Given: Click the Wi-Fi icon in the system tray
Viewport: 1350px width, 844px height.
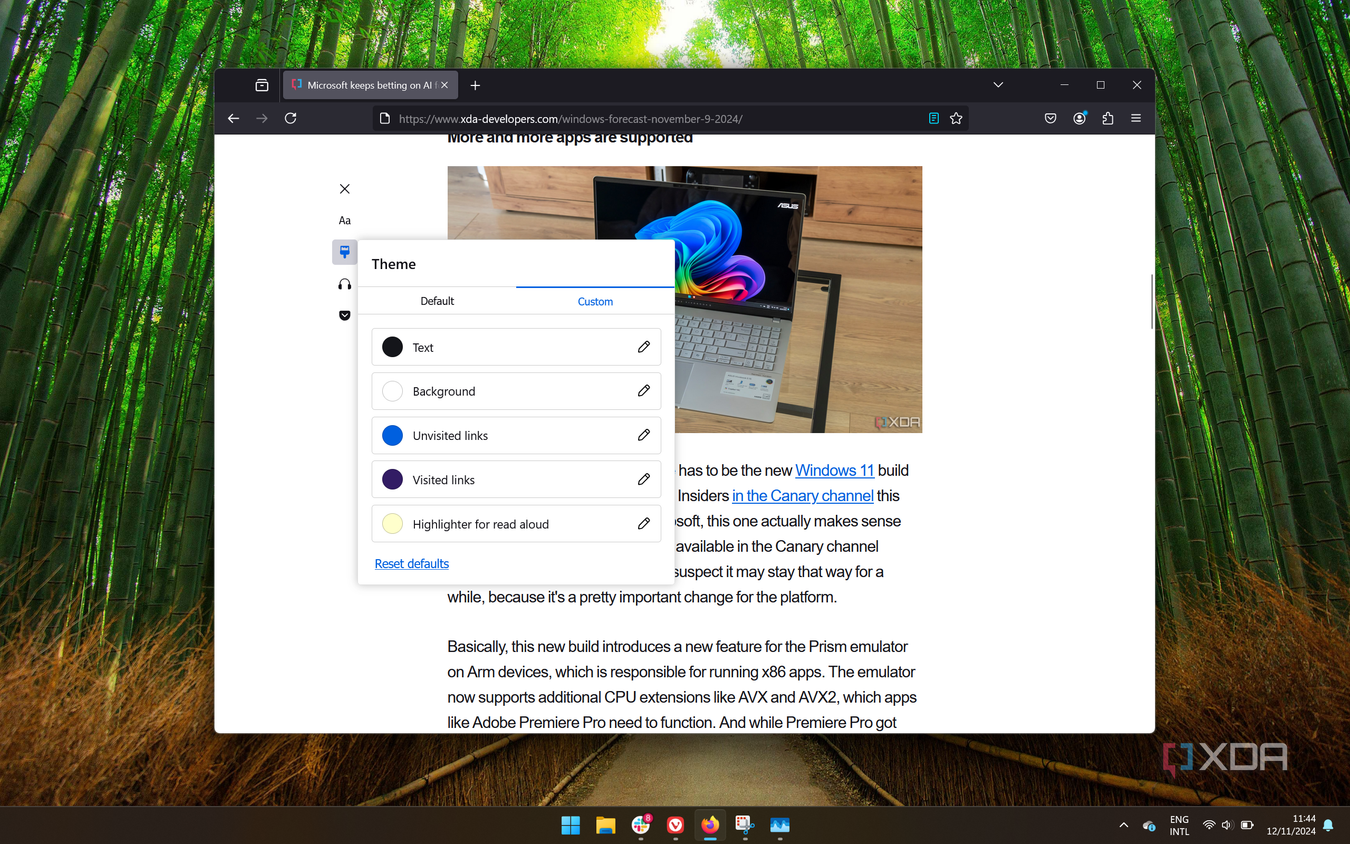Looking at the screenshot, I should [x=1209, y=825].
